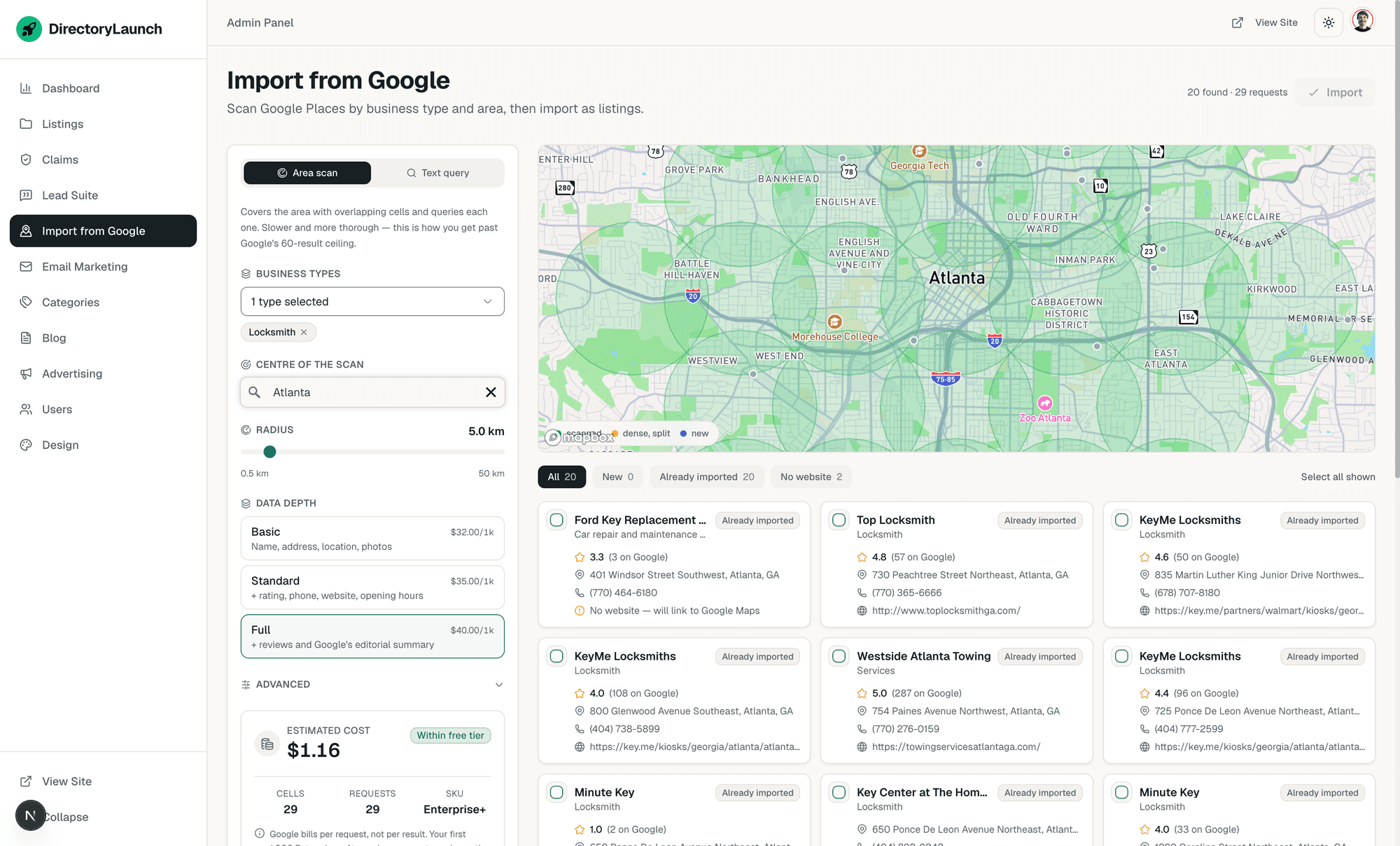Select the Key Center at The Home checkbox
The height and width of the screenshot is (846, 1400).
tap(839, 792)
